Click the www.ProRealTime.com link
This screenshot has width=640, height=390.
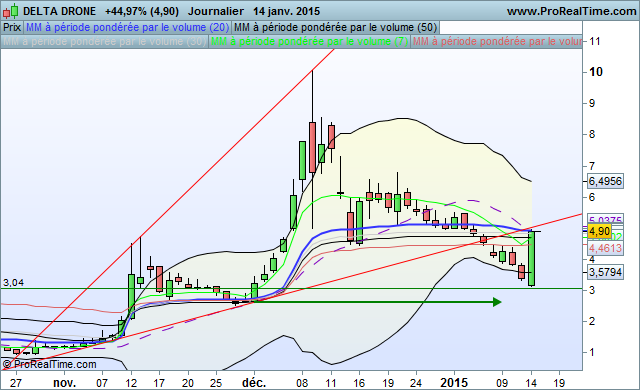[571, 11]
